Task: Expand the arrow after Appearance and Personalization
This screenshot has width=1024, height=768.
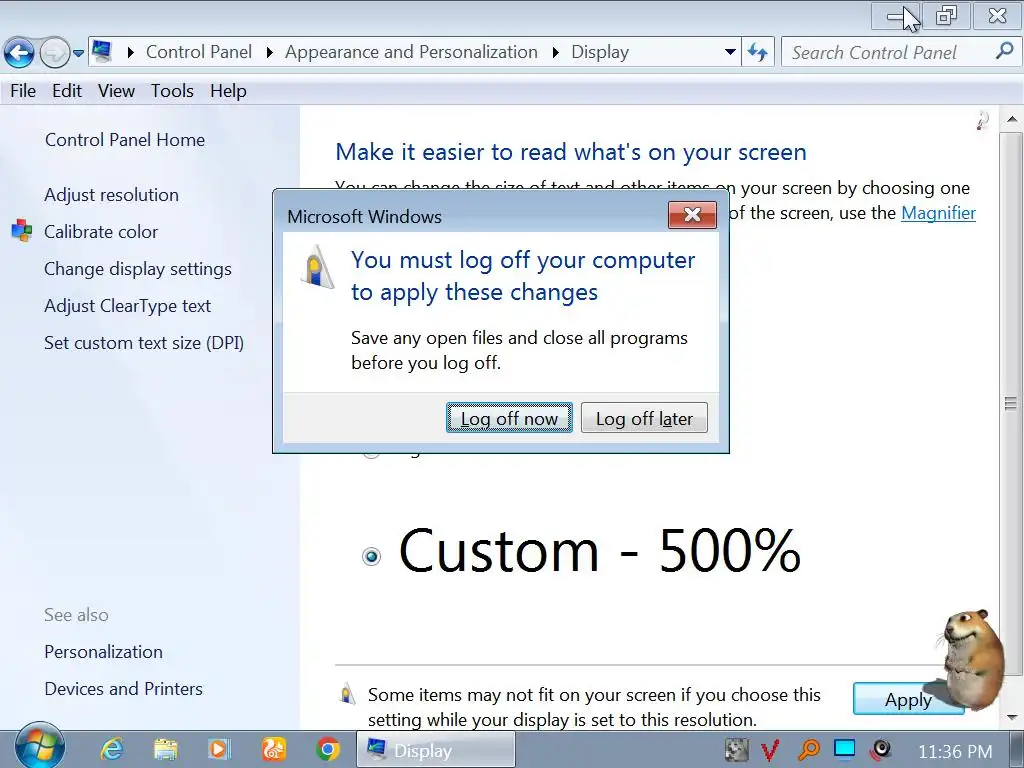Action: pos(555,52)
